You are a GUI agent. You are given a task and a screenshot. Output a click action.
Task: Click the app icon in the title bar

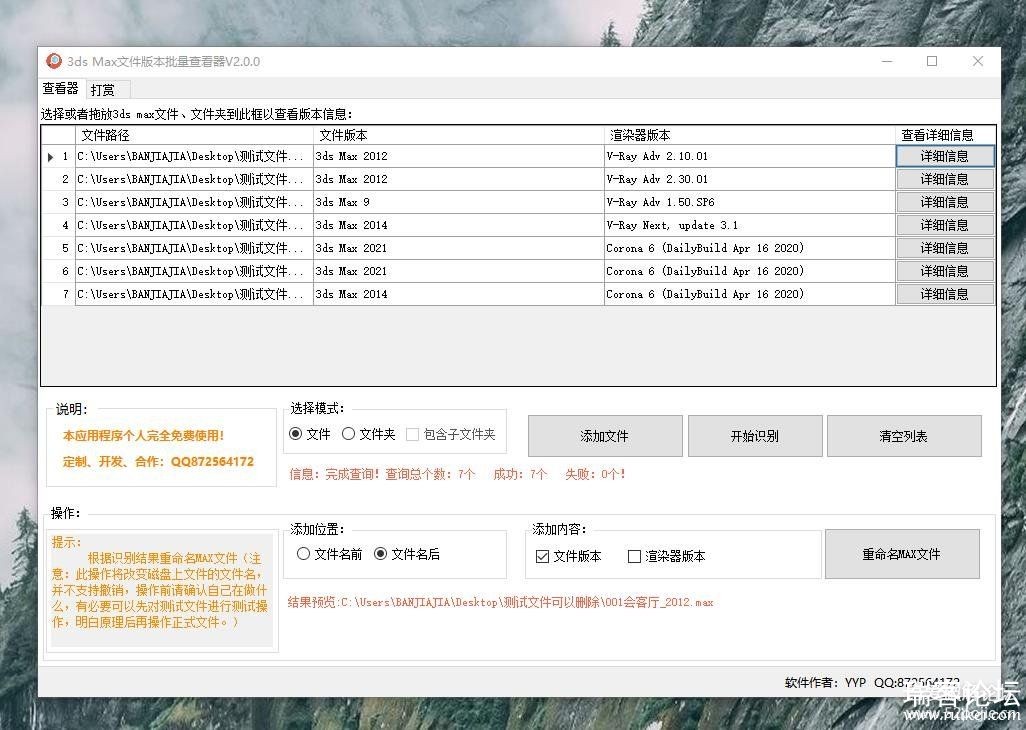(x=54, y=61)
